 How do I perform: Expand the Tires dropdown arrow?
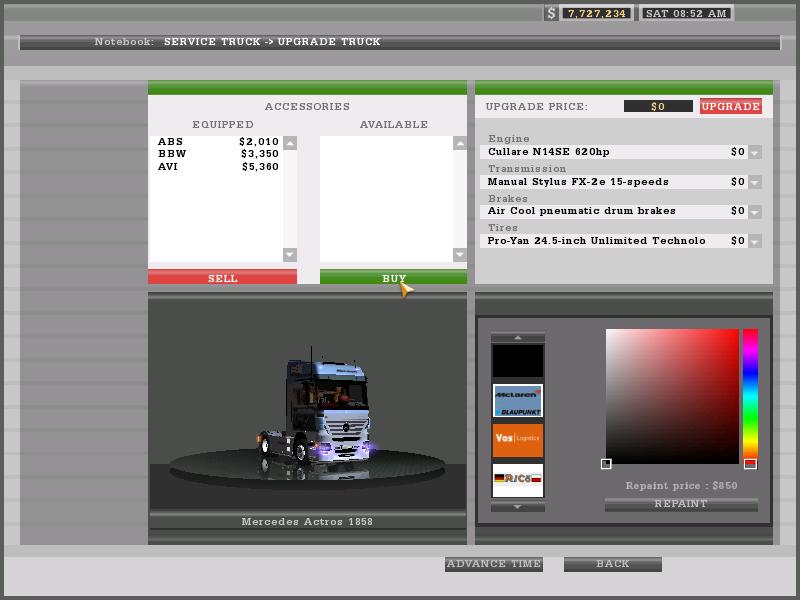click(754, 241)
